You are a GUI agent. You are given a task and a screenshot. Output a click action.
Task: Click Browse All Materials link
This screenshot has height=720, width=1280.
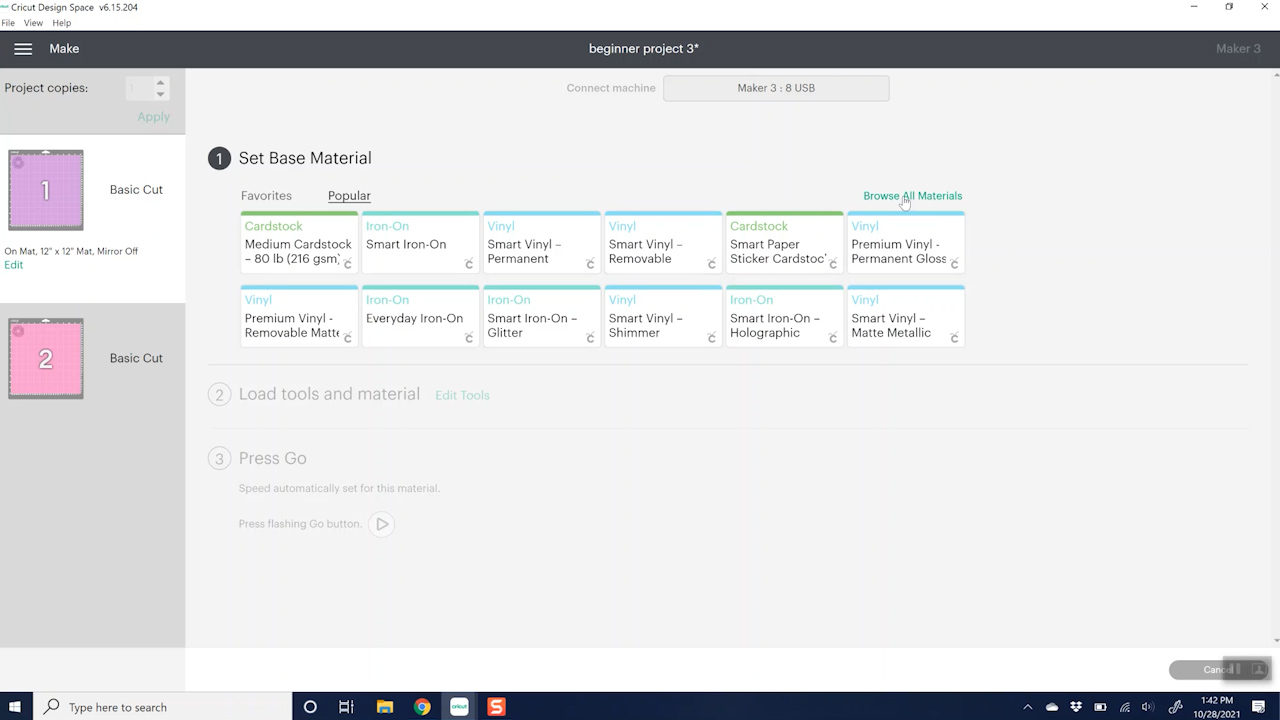pos(913,196)
